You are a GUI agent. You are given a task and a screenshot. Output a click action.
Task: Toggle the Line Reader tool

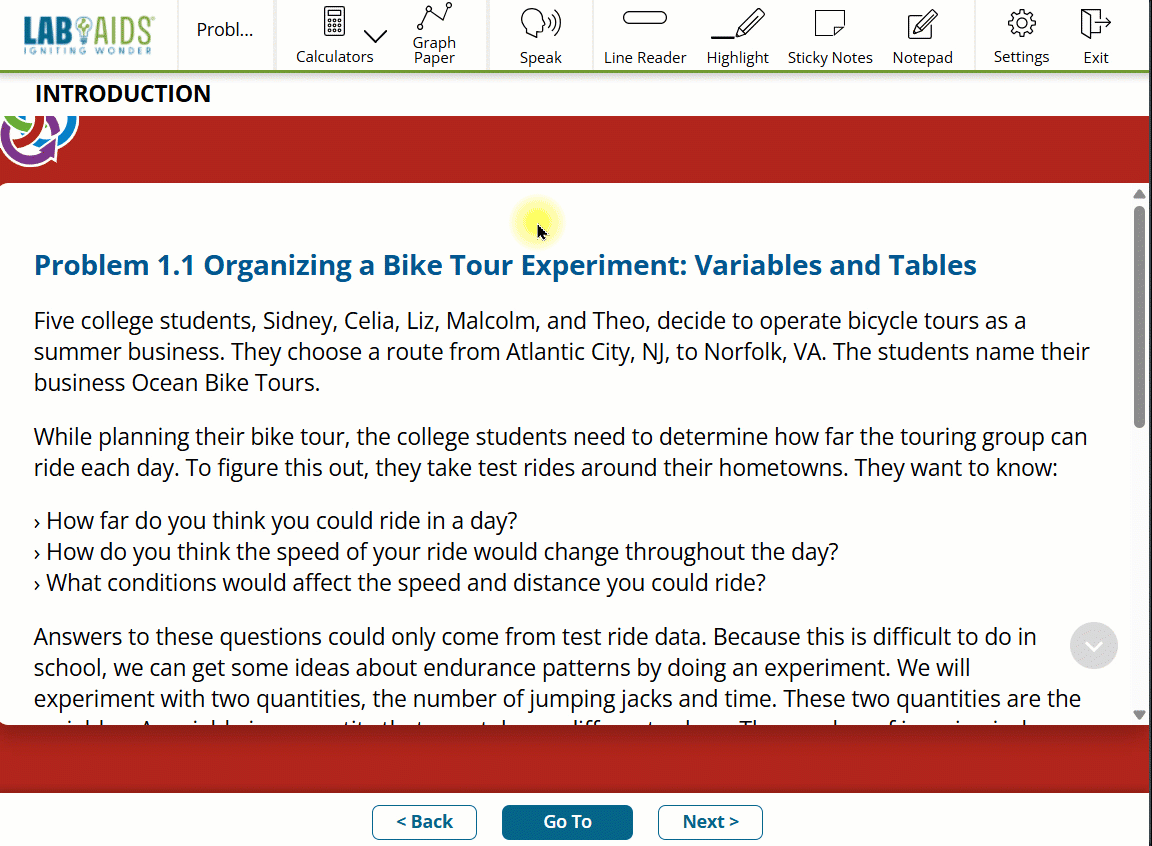click(644, 35)
